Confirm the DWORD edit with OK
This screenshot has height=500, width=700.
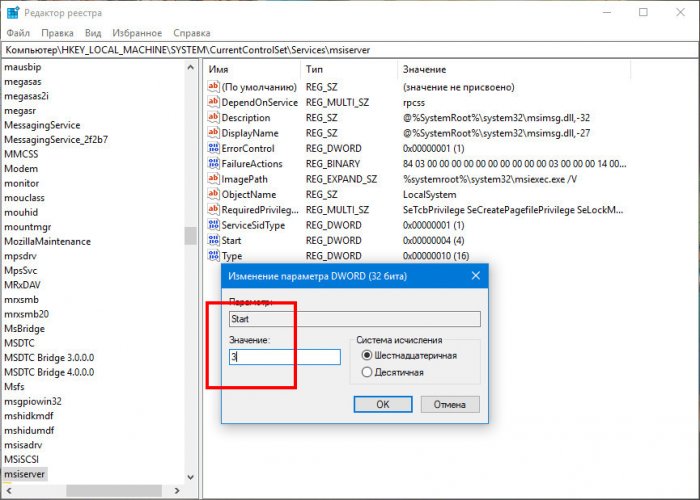[383, 404]
